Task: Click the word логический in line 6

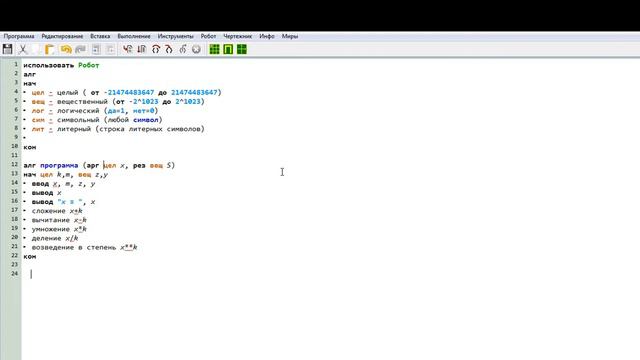Action: coord(78,111)
